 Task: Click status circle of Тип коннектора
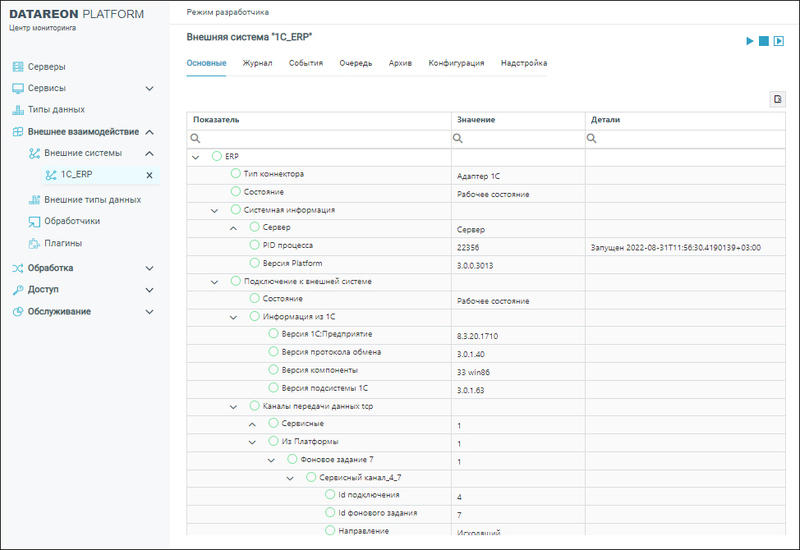235,173
